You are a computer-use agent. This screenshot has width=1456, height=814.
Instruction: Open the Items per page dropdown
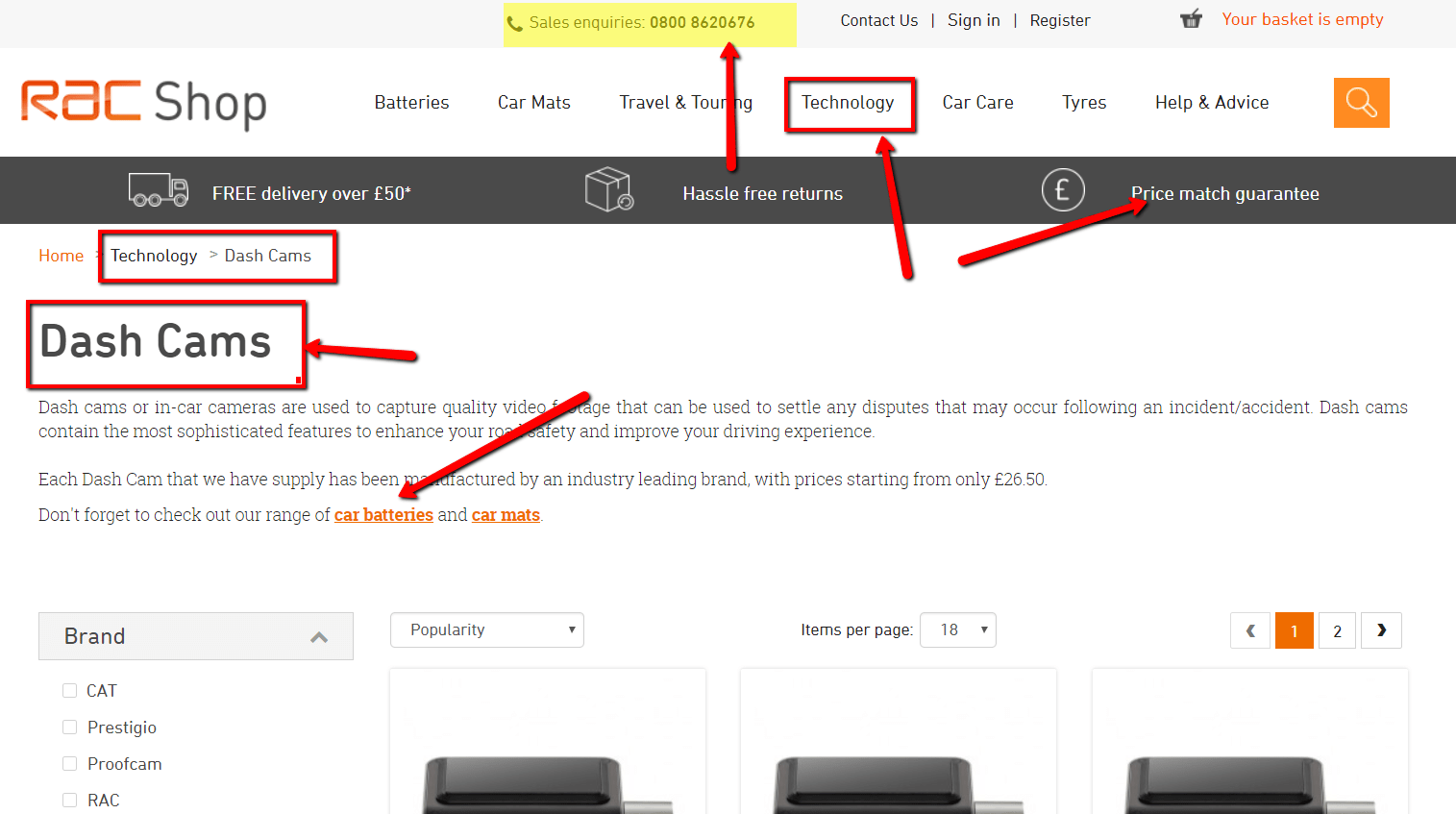958,629
